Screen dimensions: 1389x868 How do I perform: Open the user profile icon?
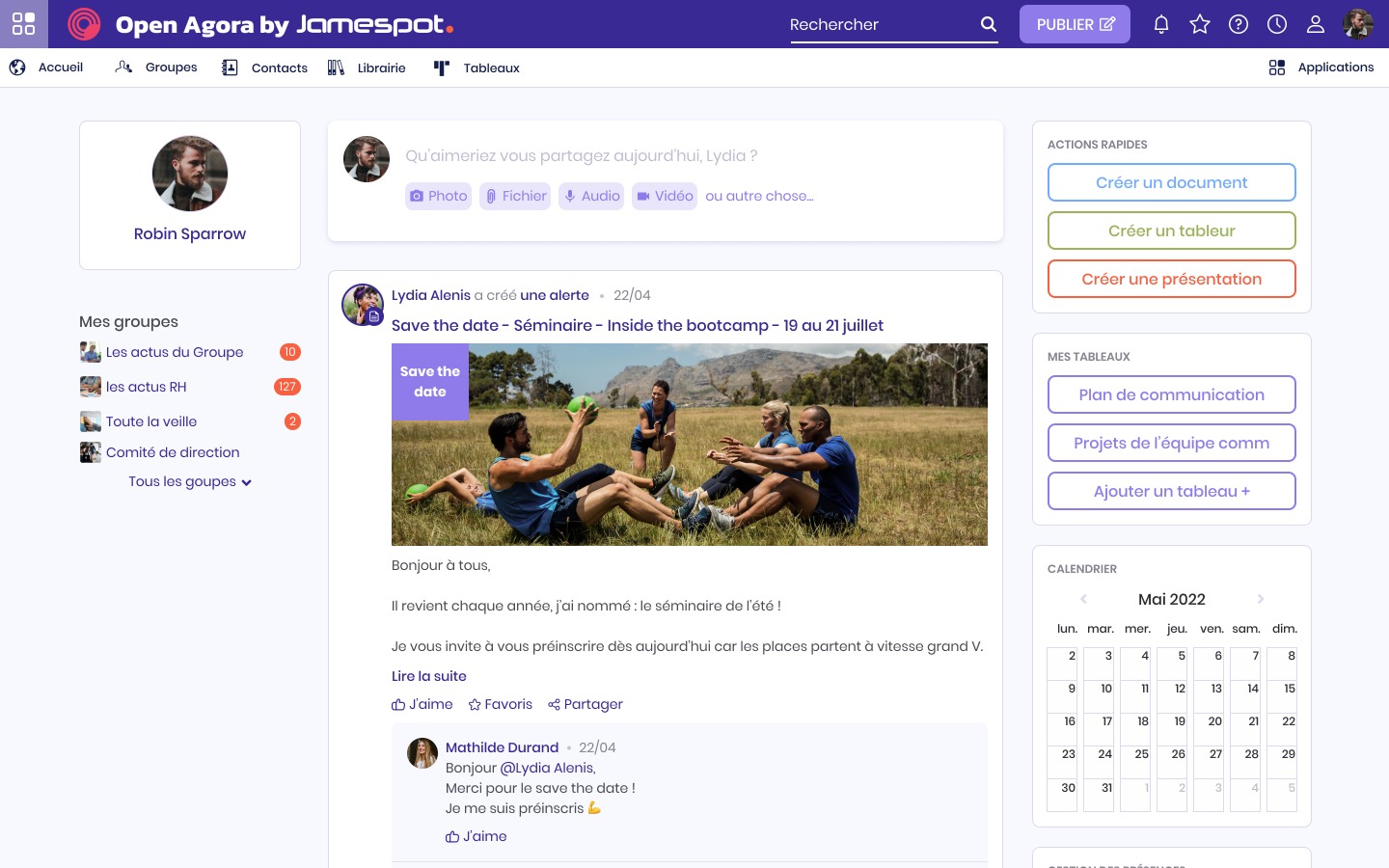click(x=1316, y=24)
